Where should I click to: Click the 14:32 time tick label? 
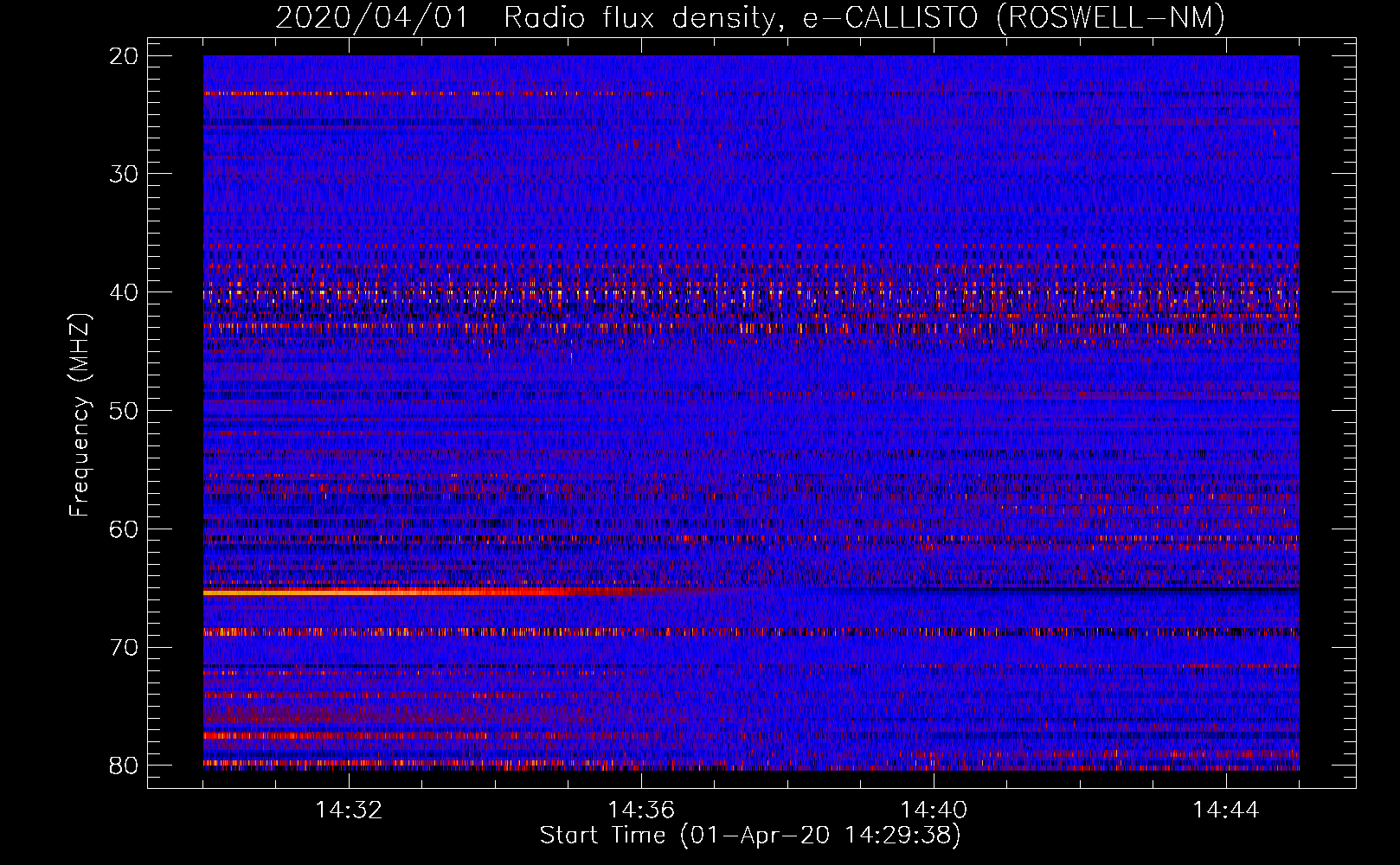click(x=349, y=811)
